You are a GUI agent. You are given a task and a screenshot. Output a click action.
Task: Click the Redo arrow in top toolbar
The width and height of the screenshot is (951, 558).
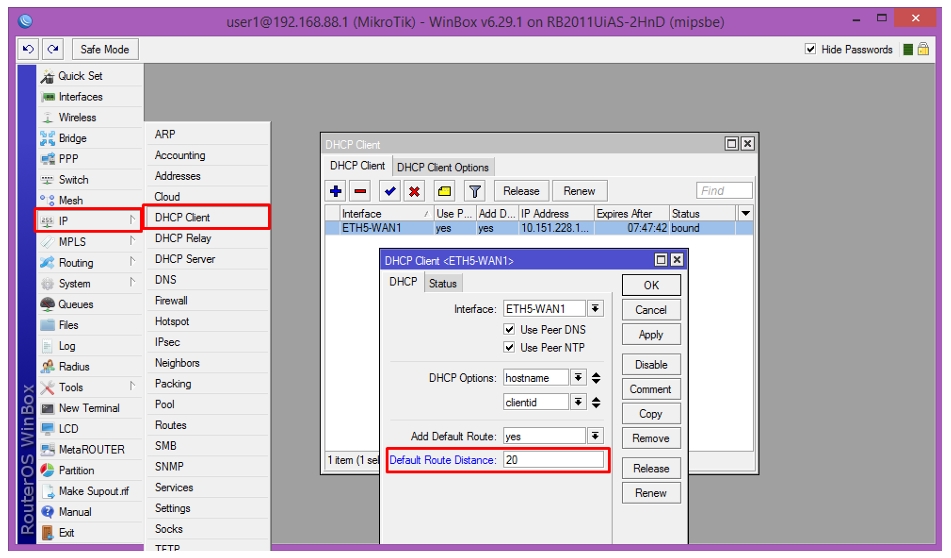coord(53,49)
